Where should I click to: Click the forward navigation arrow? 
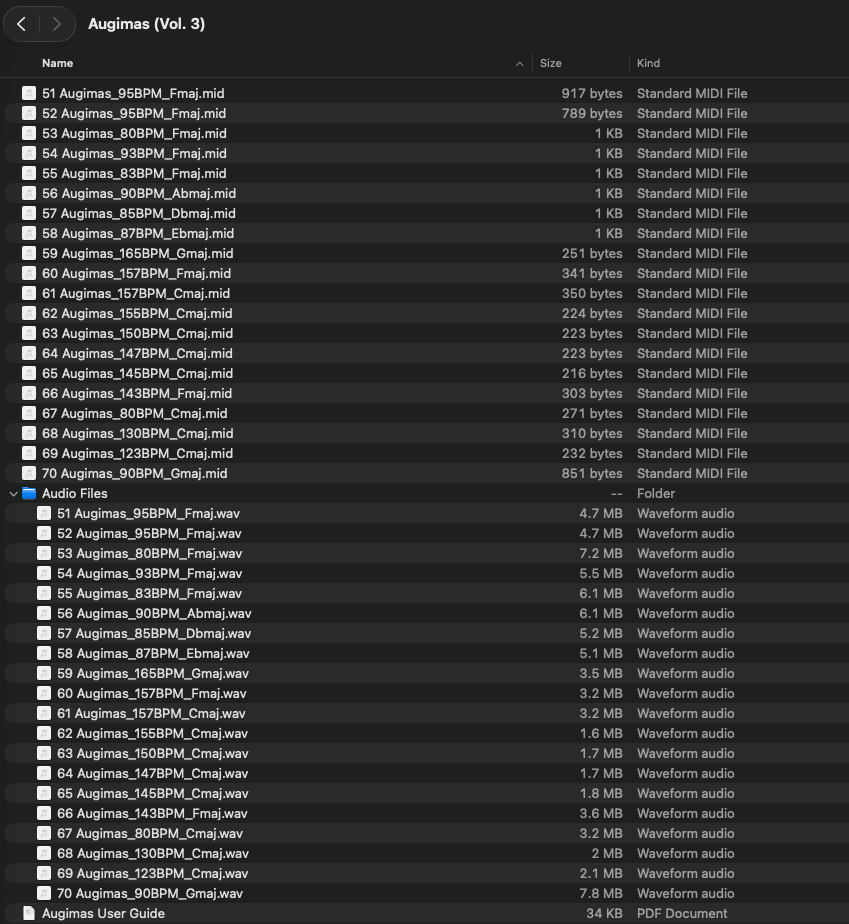coord(57,24)
